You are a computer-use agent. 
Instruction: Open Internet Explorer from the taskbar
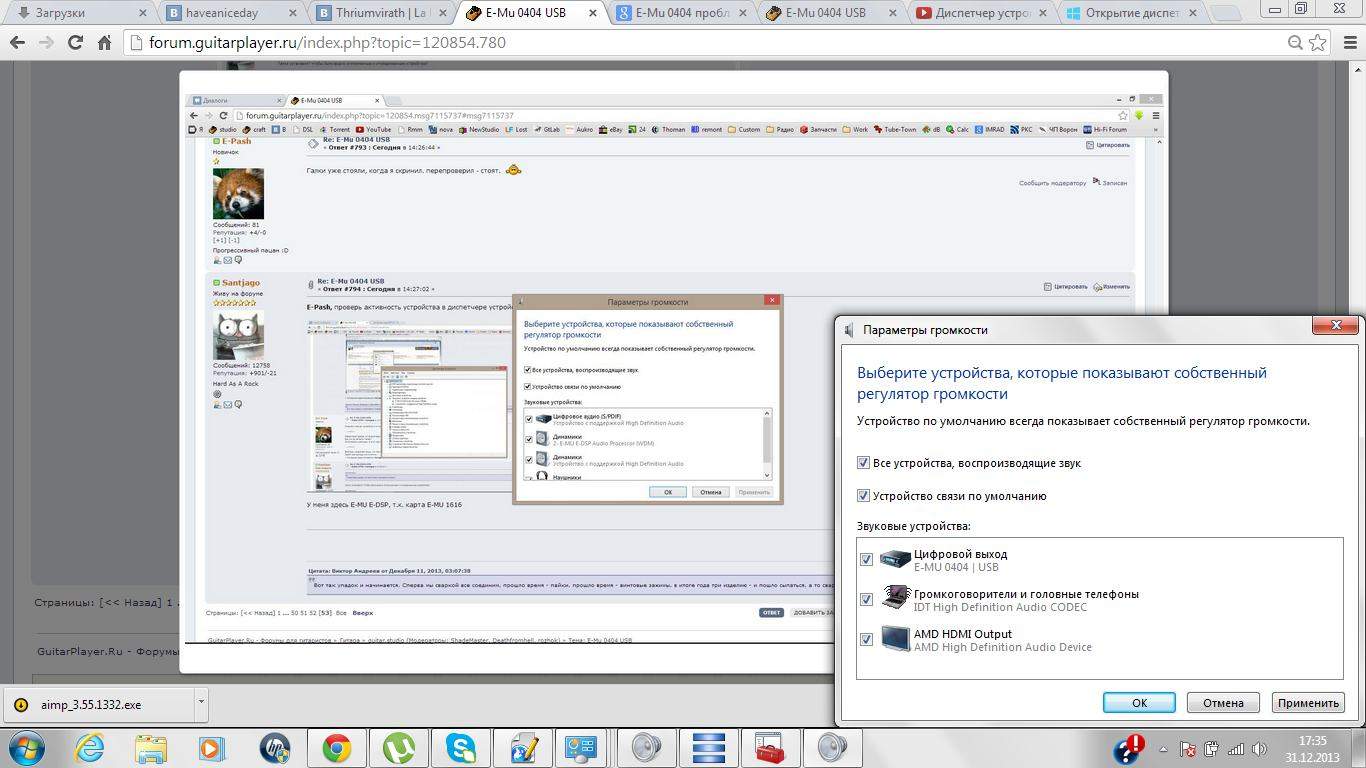[89, 748]
